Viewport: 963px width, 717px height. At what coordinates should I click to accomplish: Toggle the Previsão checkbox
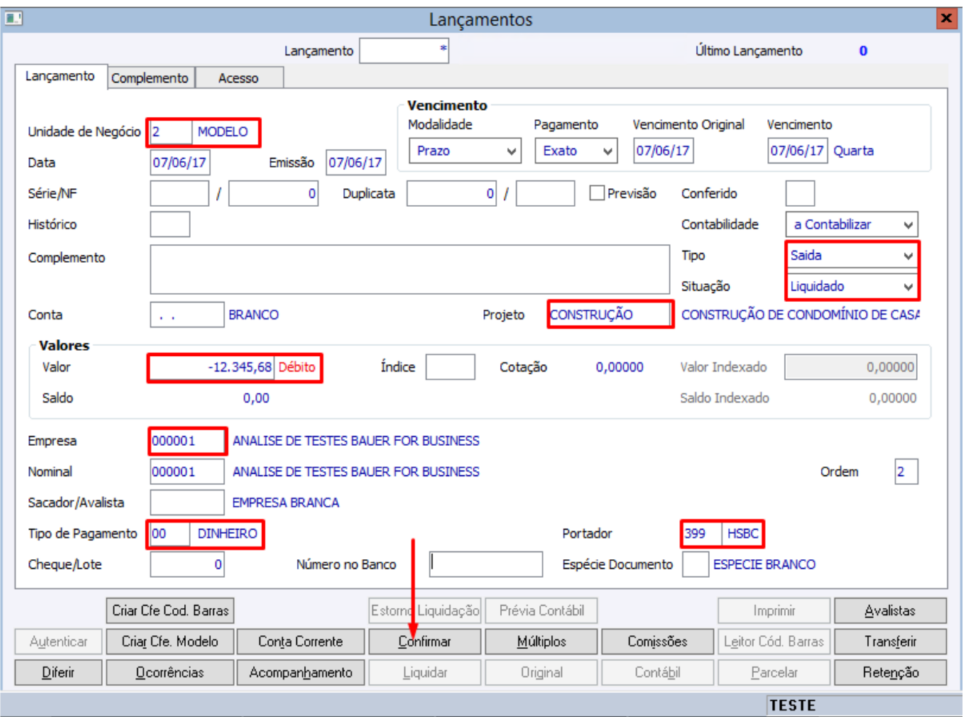point(596,193)
